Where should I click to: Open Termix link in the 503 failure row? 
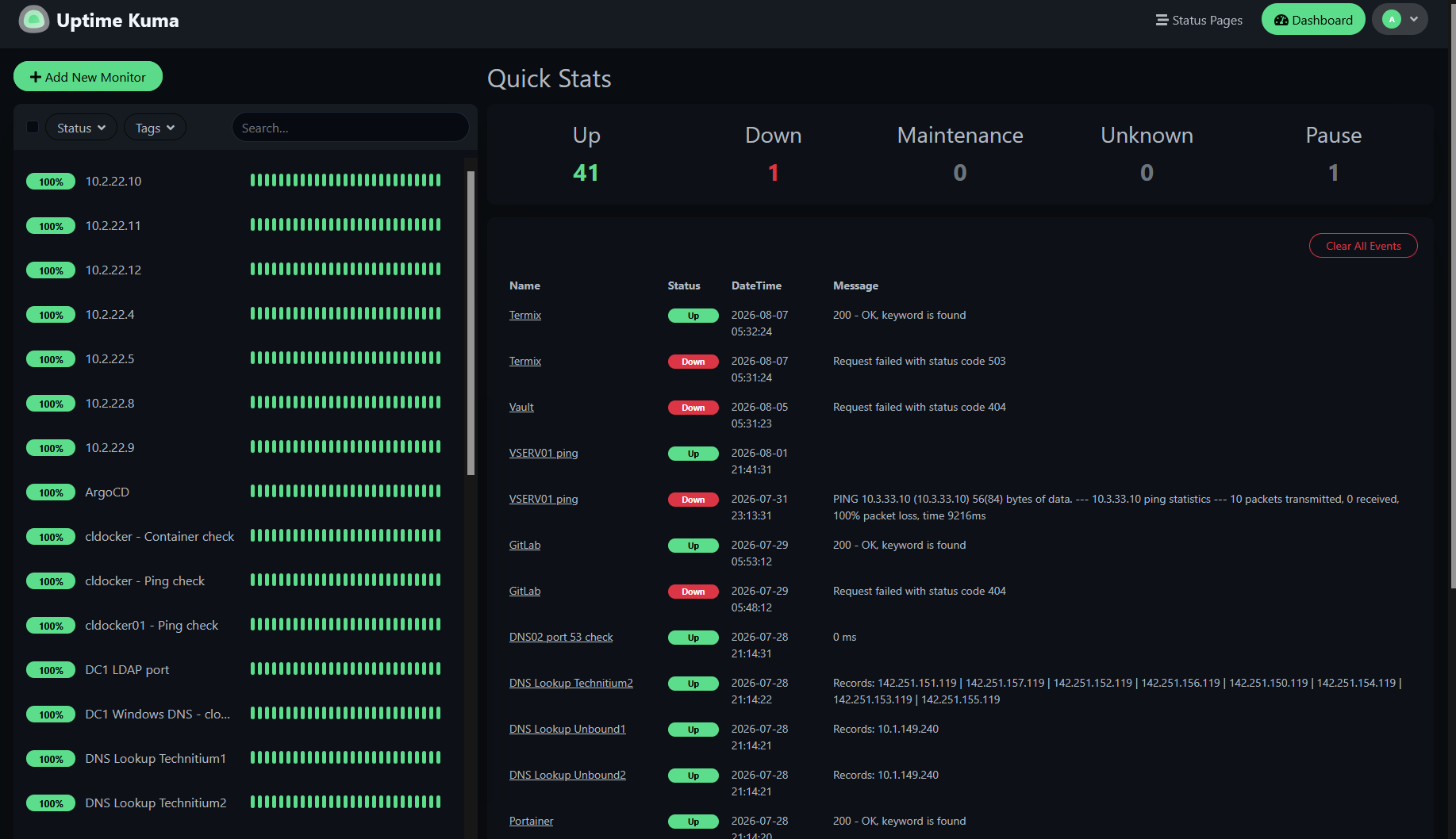[524, 361]
